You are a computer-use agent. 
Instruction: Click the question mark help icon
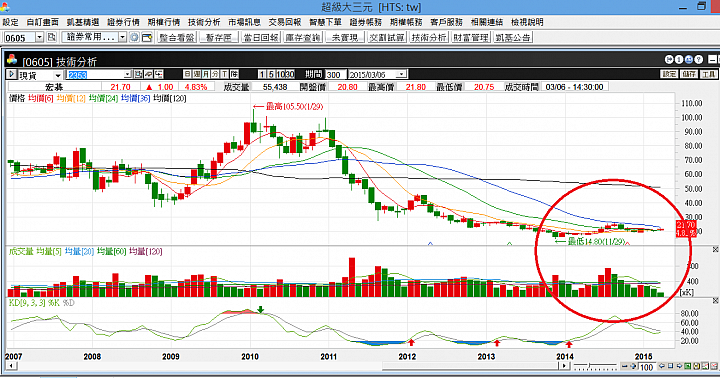tap(698, 60)
